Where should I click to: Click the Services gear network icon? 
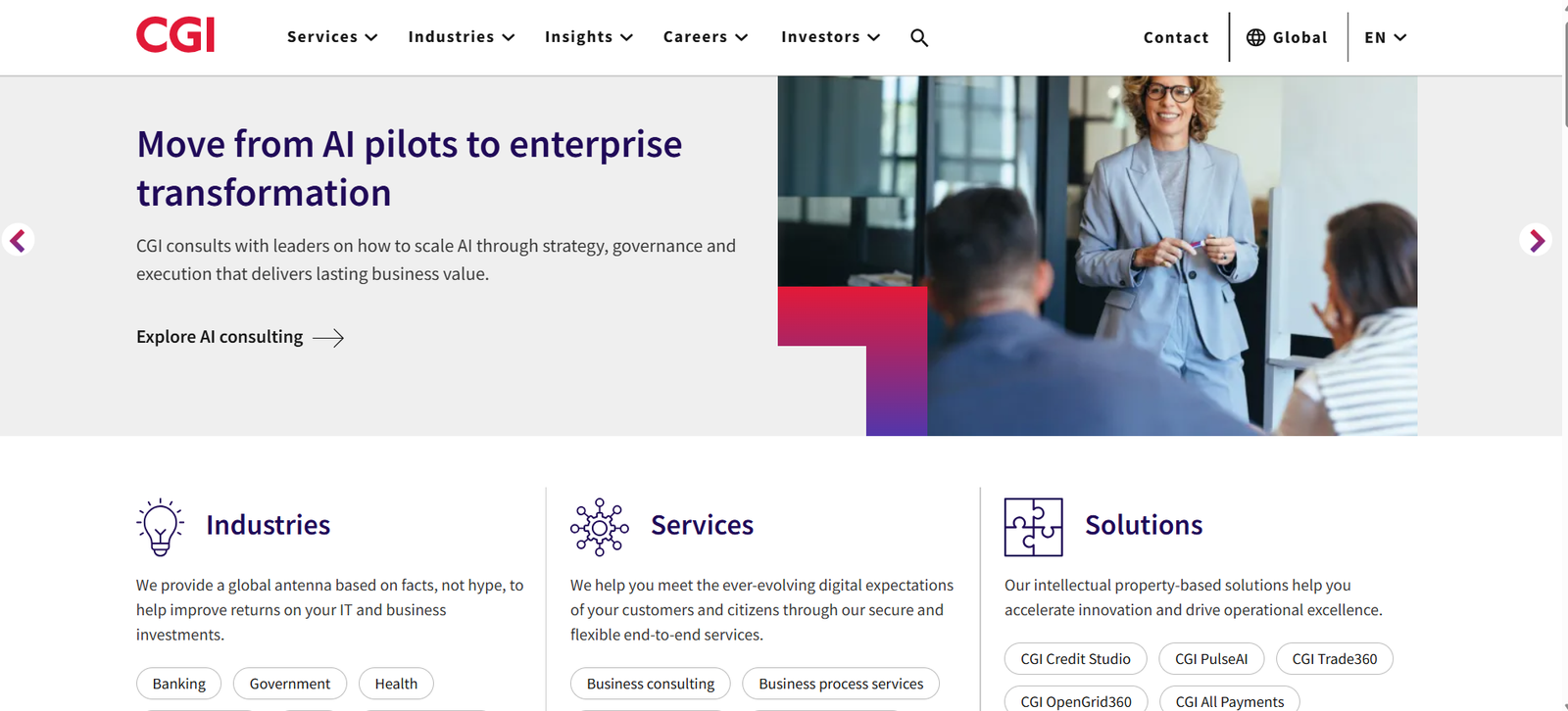[600, 527]
